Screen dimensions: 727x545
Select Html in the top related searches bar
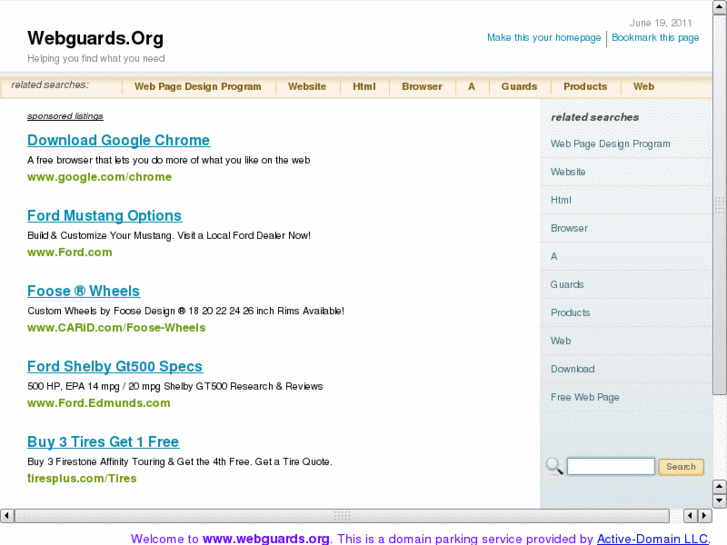point(364,87)
